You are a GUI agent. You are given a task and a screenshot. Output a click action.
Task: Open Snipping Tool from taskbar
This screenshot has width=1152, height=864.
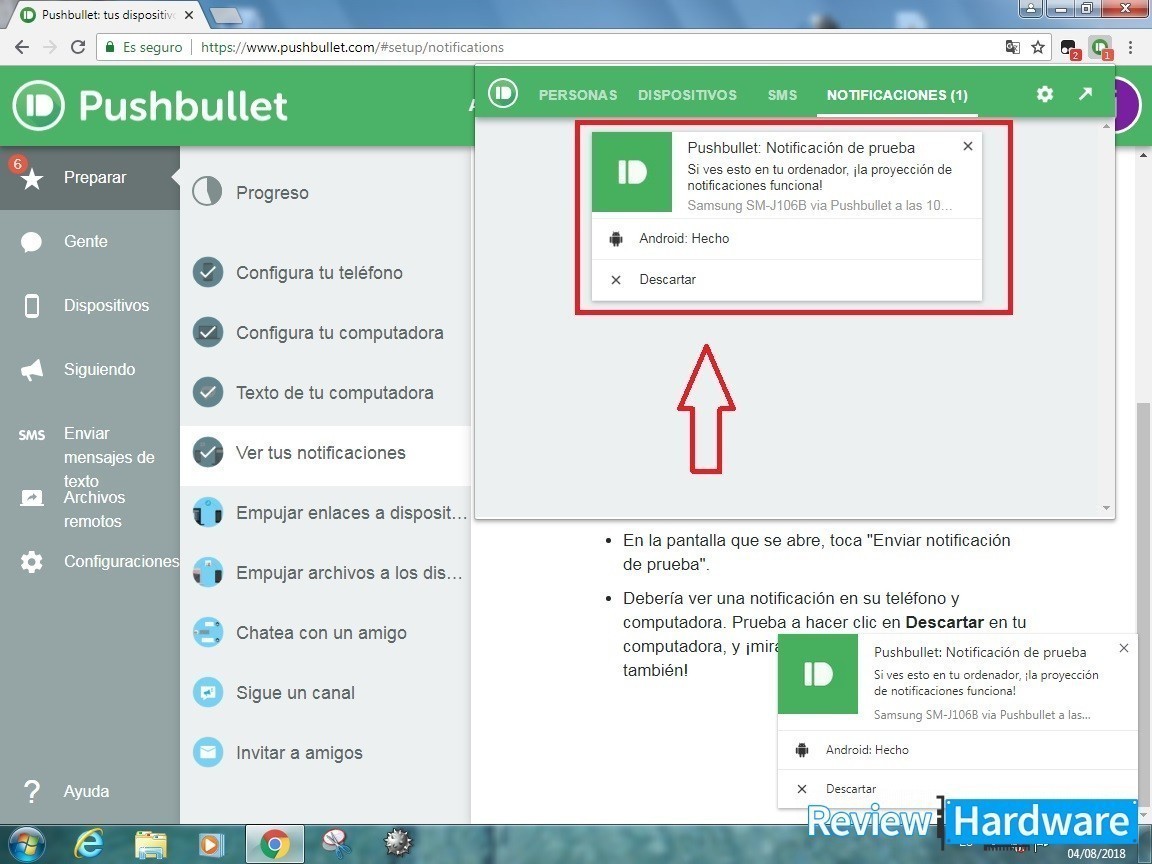[x=337, y=844]
